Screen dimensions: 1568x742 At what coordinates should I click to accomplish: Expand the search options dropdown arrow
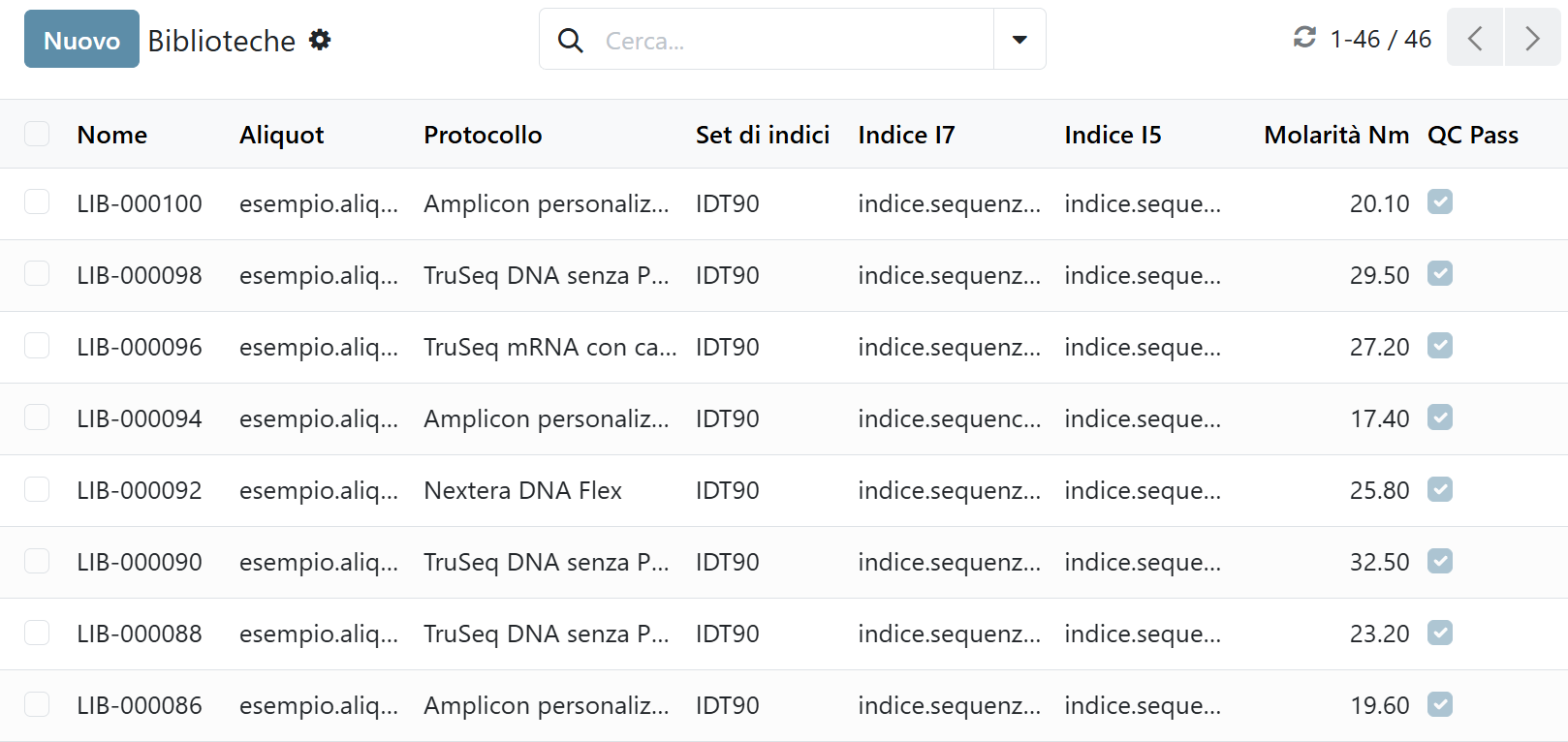click(1019, 40)
